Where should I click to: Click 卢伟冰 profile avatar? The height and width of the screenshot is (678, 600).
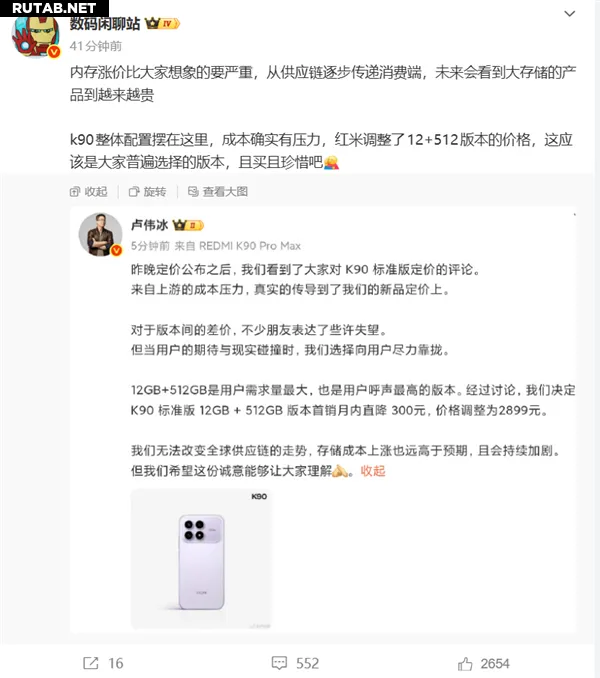pos(101,234)
